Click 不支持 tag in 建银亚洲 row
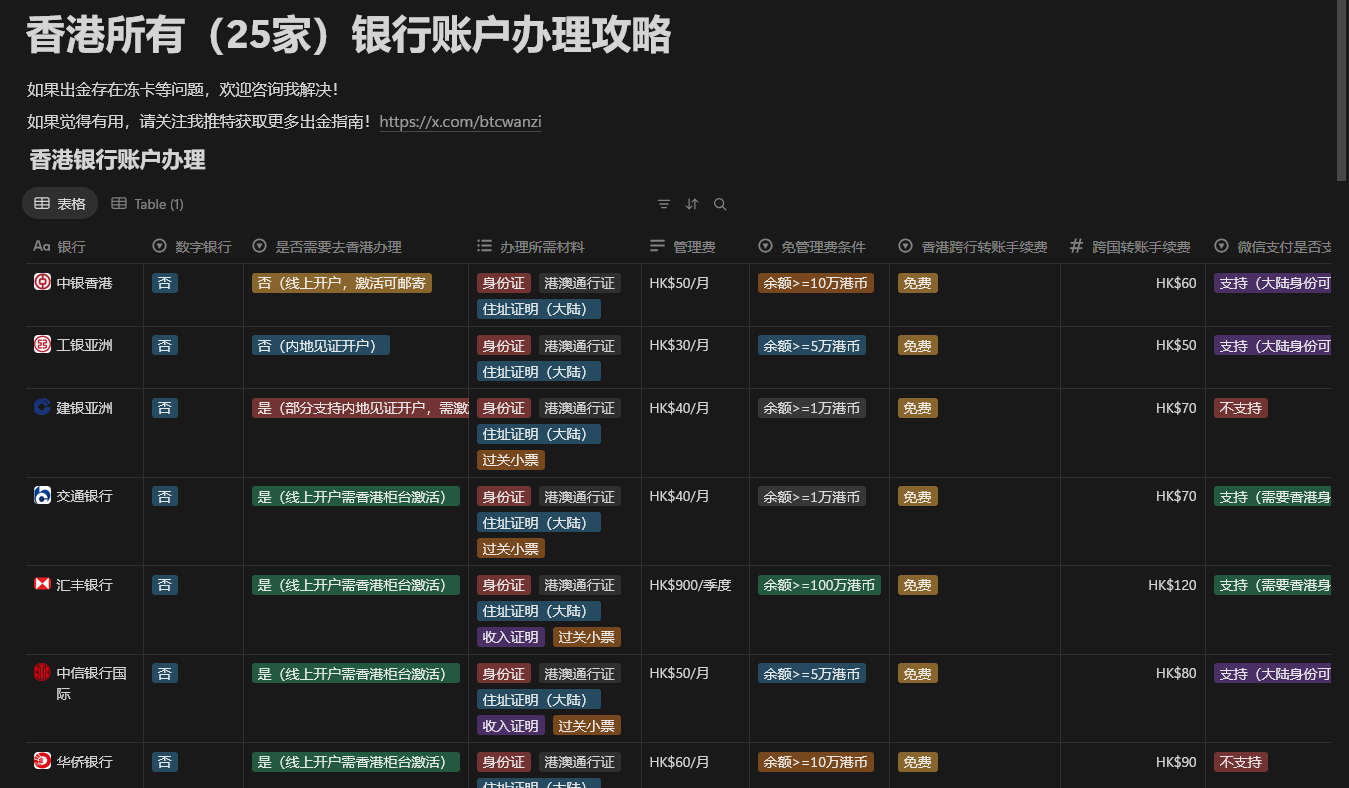The image size is (1349, 788). point(1241,408)
